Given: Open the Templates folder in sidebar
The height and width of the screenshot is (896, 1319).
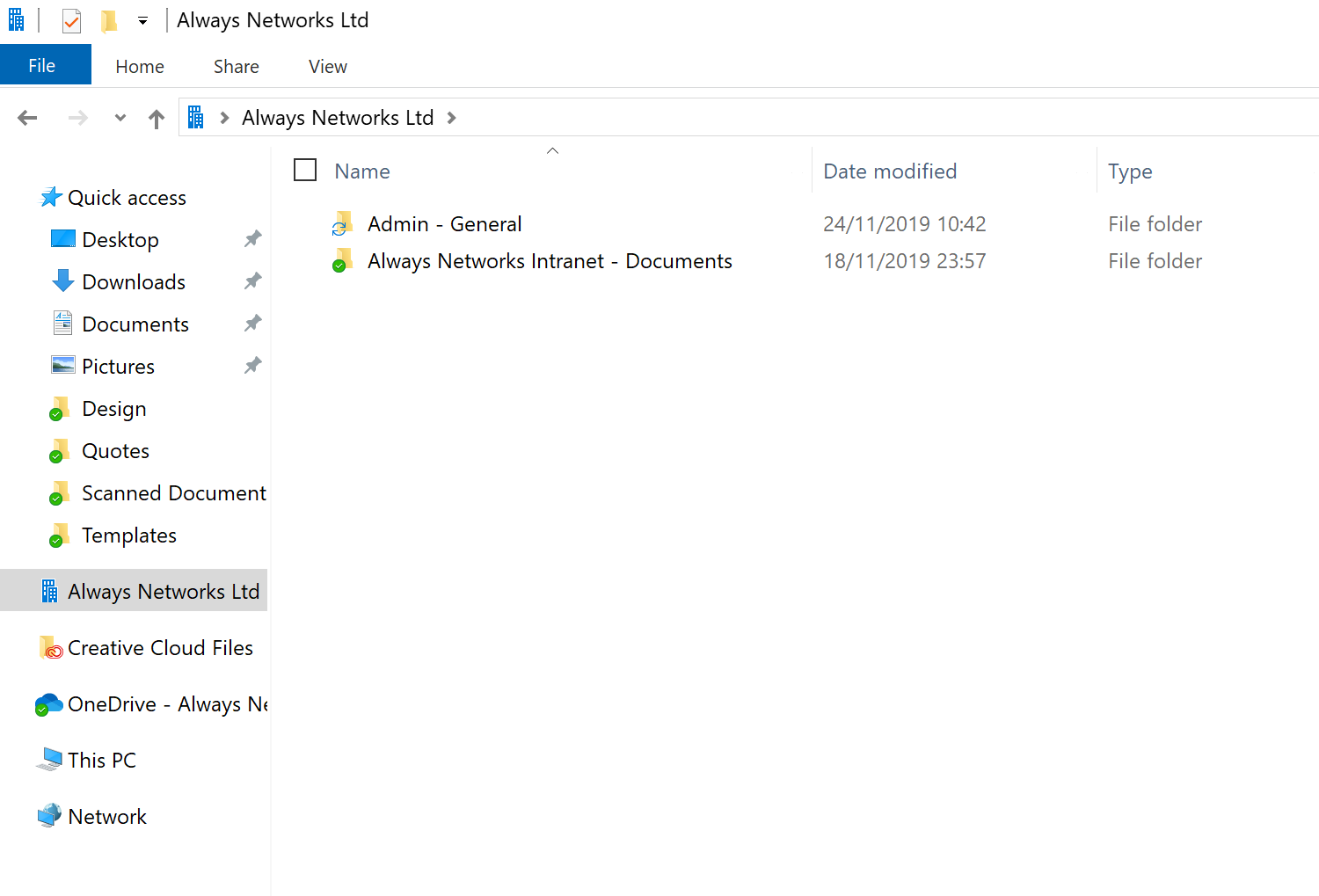Looking at the screenshot, I should (x=129, y=535).
